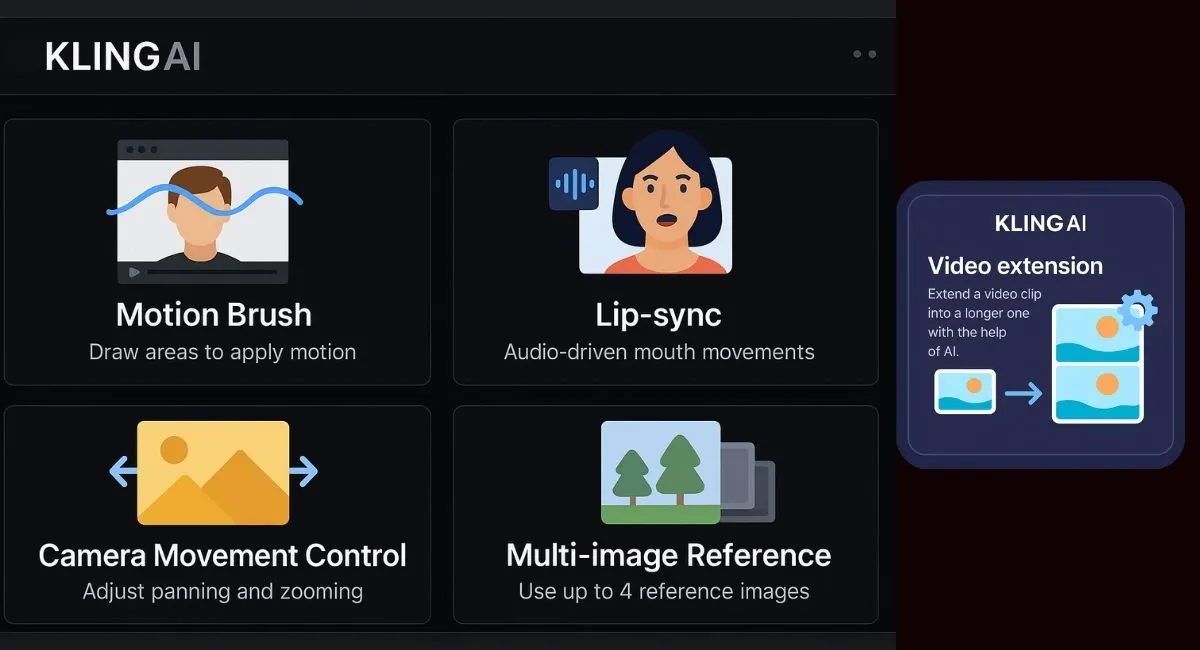Click the small single video thumbnail in Video extension
Image resolution: width=1200 pixels, height=650 pixels.
(965, 392)
